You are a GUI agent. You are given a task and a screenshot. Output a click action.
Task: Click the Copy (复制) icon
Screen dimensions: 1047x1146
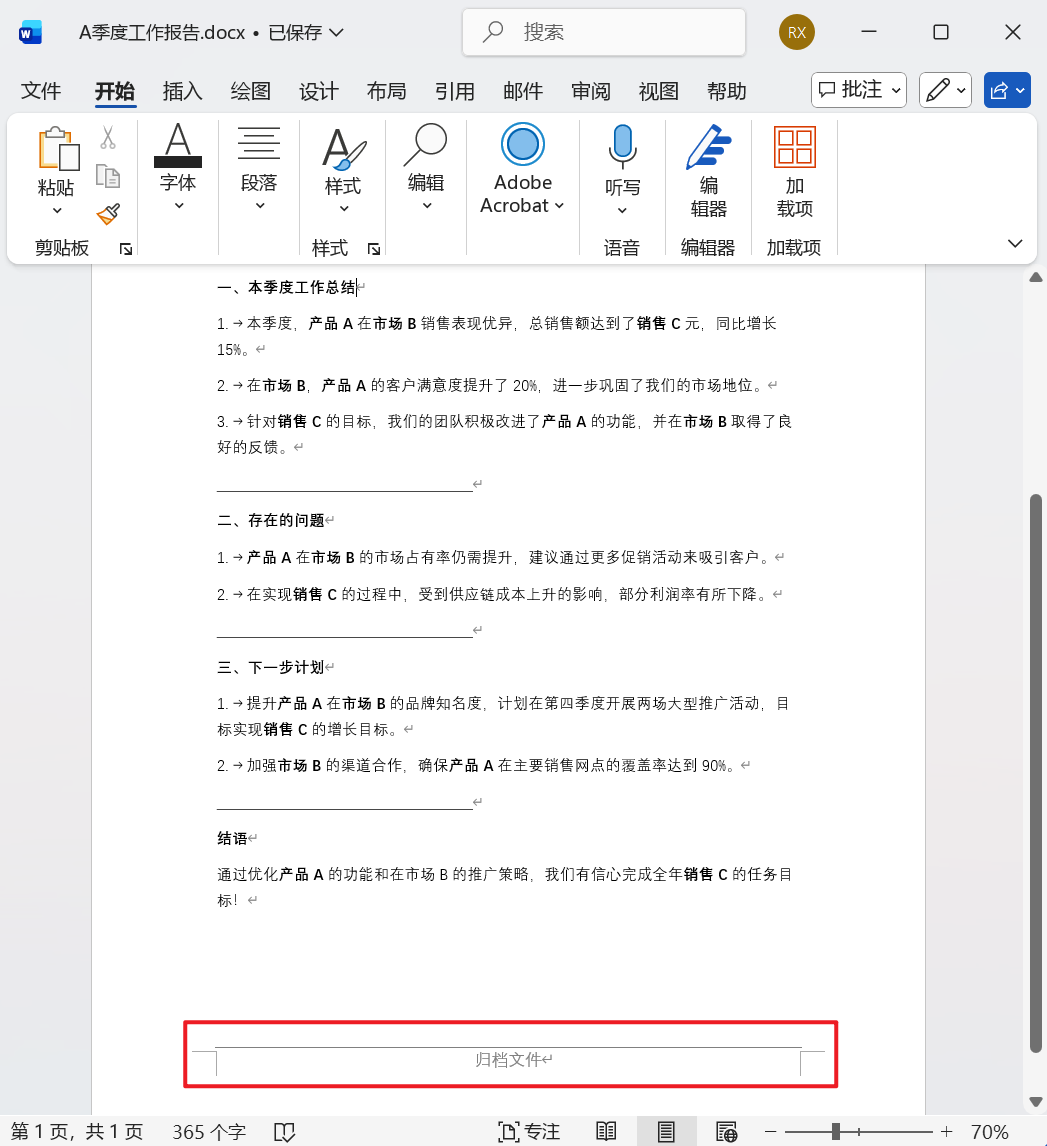(108, 175)
